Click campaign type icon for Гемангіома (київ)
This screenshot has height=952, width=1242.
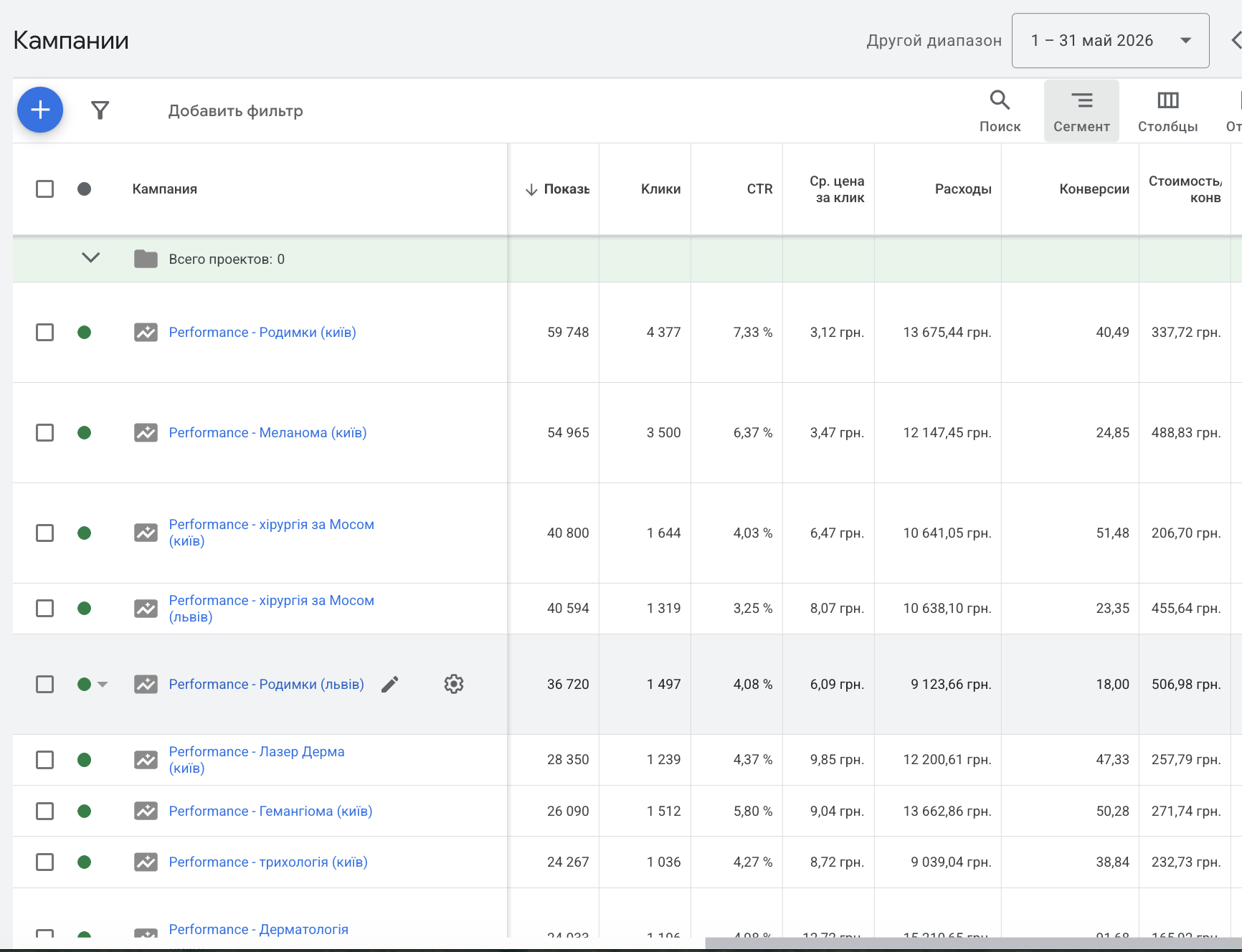click(146, 811)
